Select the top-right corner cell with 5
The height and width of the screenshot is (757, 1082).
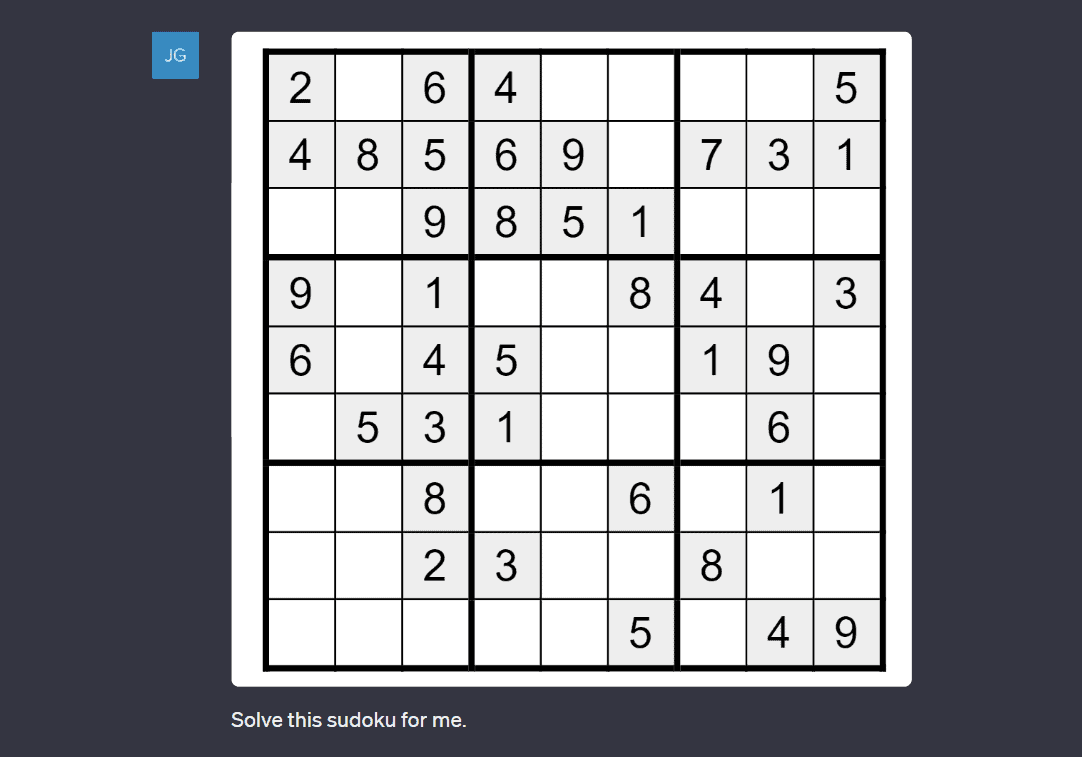pyautogui.click(x=846, y=88)
